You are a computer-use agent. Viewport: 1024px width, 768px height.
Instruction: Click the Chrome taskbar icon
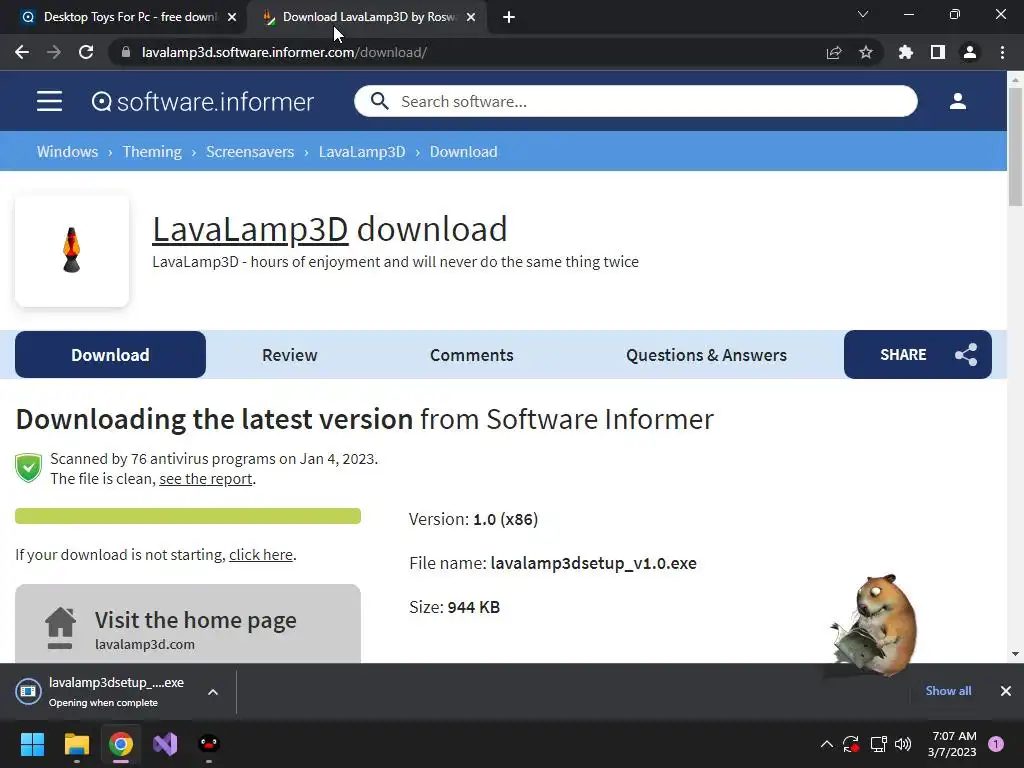(121, 744)
